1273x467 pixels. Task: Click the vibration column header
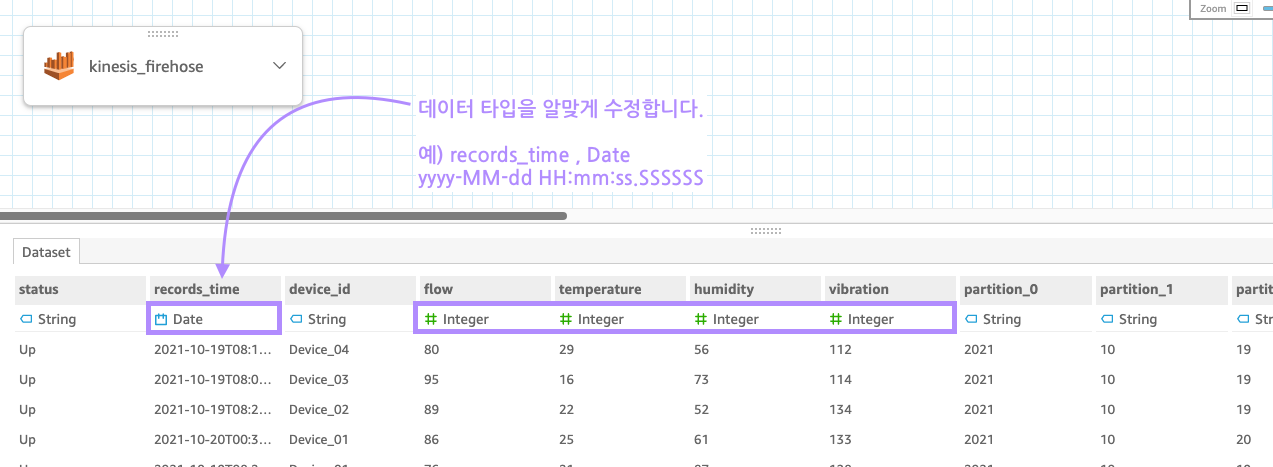tap(890, 289)
